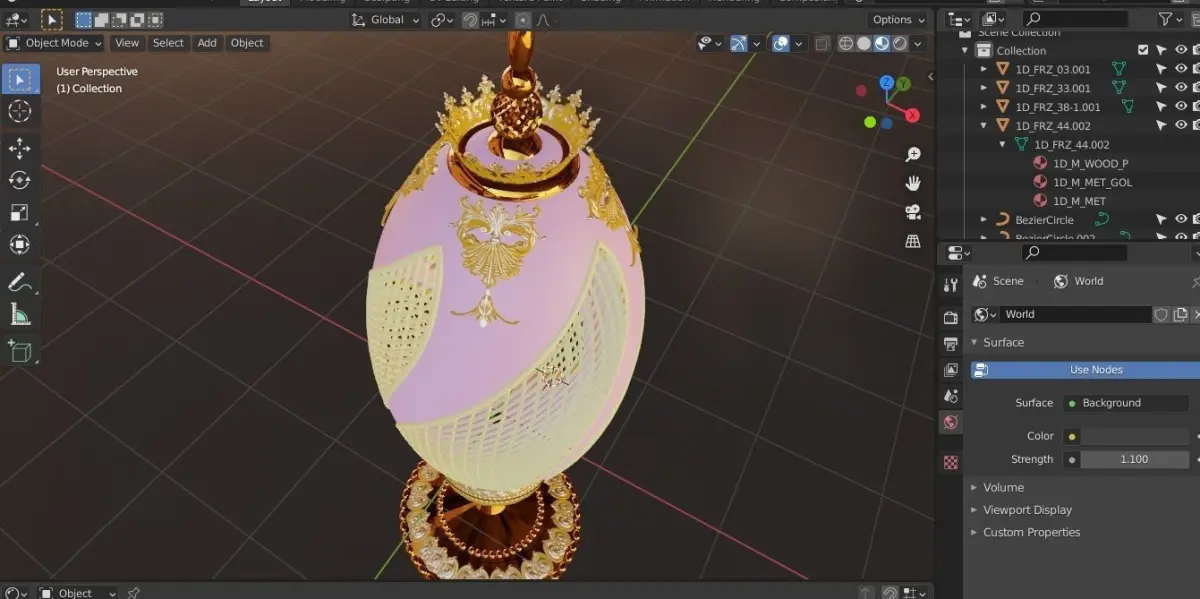Open the shading options dropdown arrow
The height and width of the screenshot is (599, 1200).
(919, 43)
